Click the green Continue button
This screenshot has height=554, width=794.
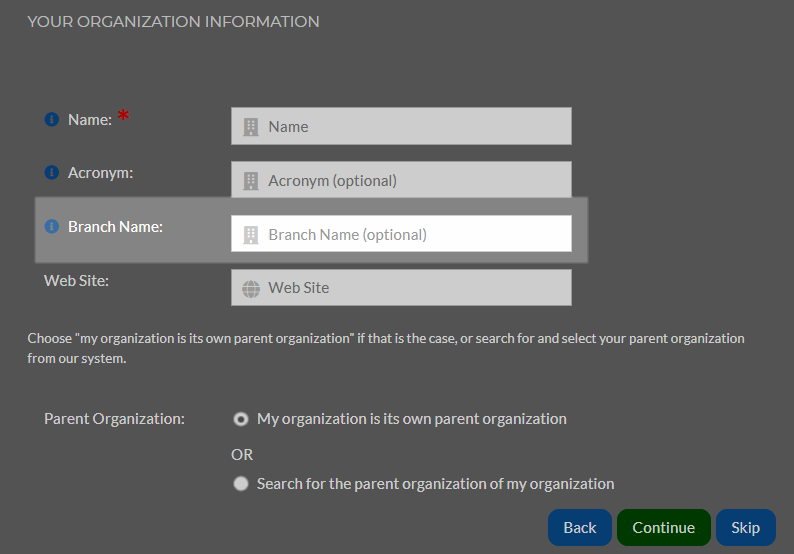(x=664, y=528)
